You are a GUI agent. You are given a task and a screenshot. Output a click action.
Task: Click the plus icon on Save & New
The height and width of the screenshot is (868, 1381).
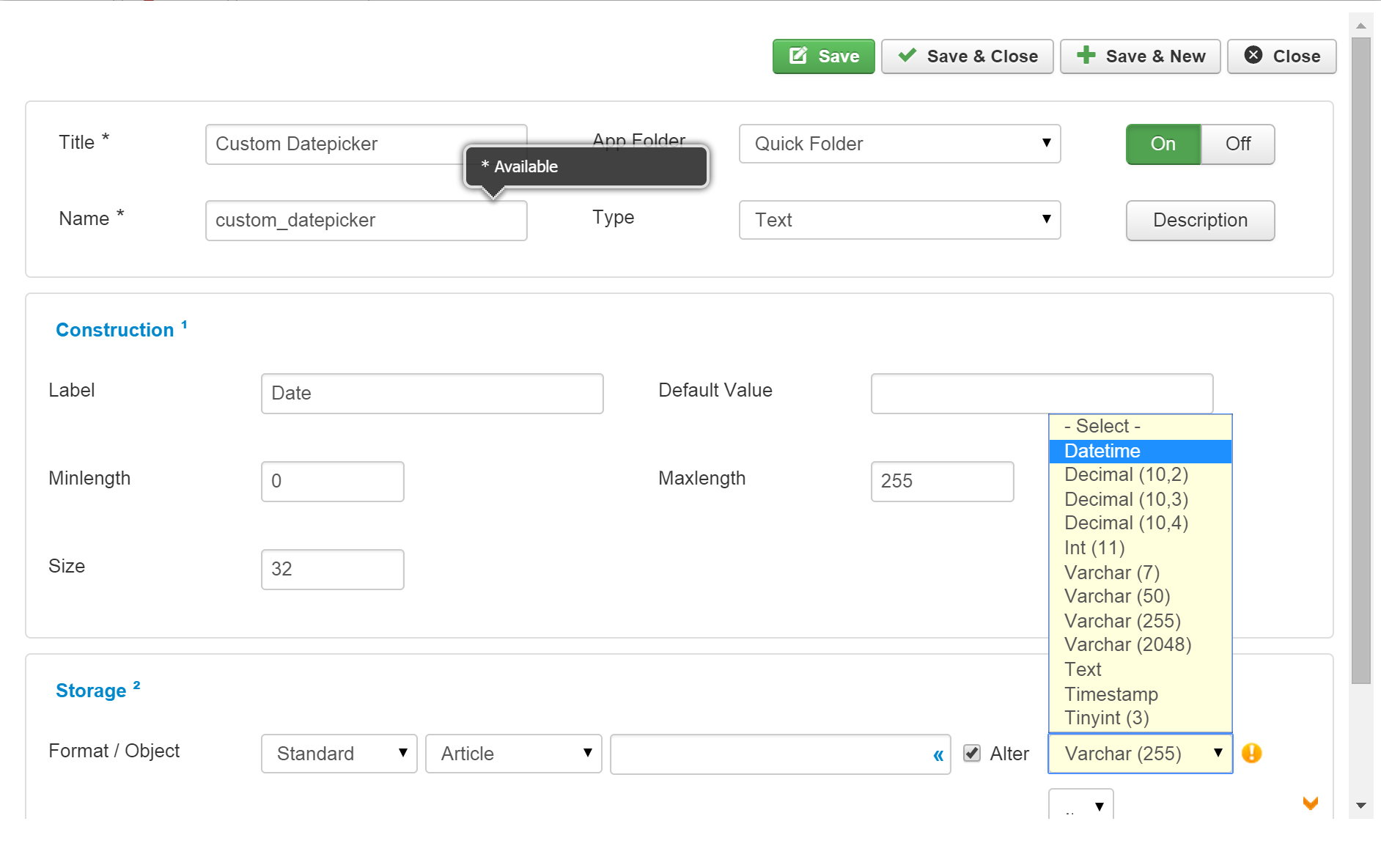pos(1085,56)
